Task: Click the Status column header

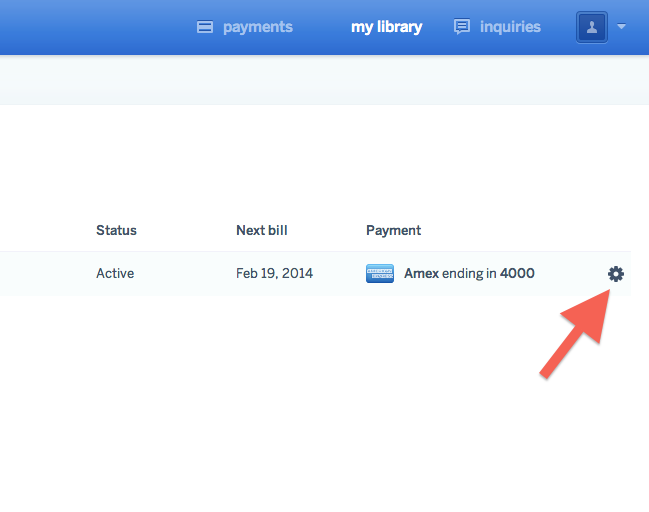Action: tap(116, 230)
